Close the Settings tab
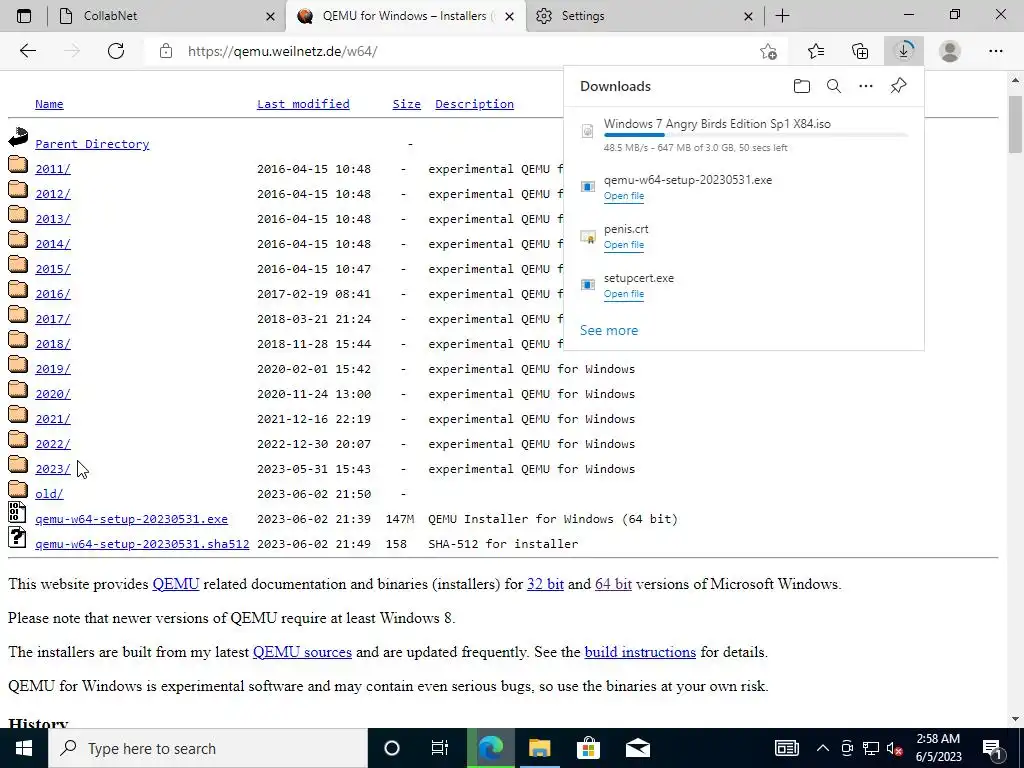1024x768 pixels. 748,17
